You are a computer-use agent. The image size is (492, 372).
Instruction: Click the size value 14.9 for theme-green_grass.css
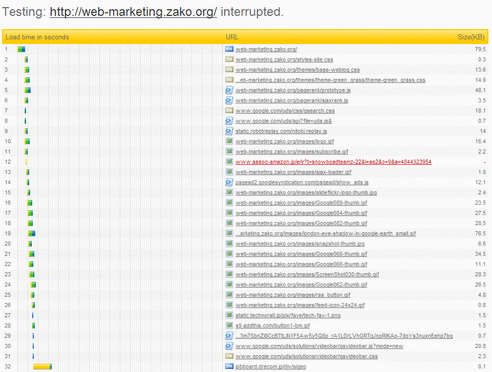(480, 80)
